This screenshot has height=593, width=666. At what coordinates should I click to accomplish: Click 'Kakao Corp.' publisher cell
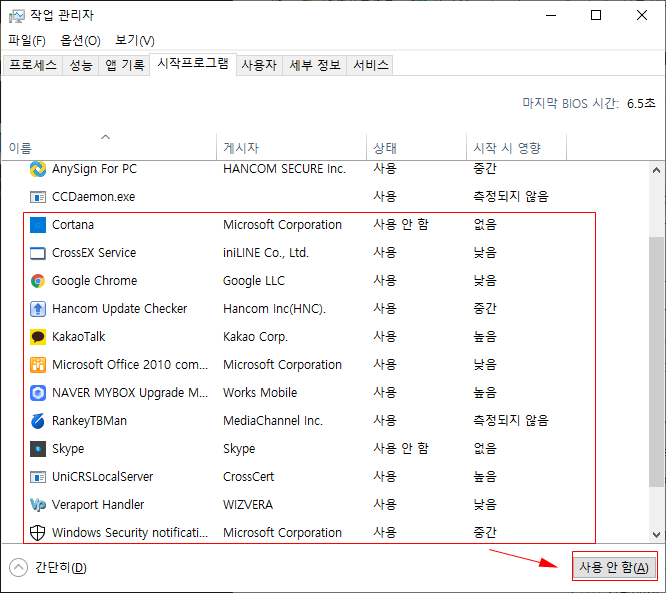coord(255,337)
